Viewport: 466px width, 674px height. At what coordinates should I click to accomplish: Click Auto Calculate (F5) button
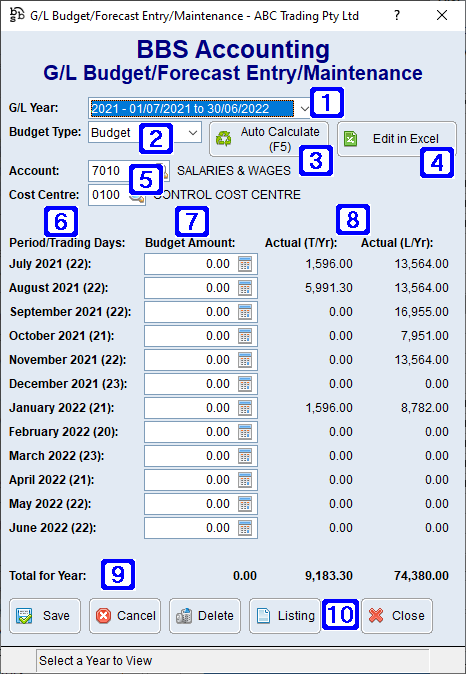pos(269,139)
